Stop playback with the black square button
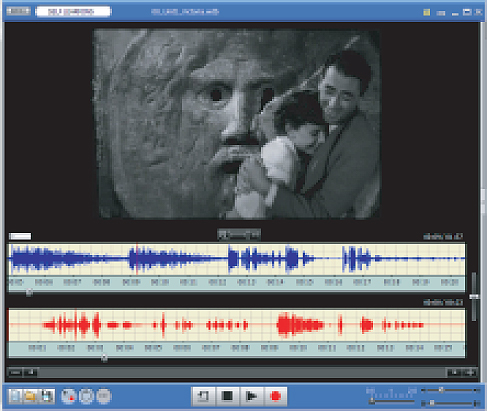Screen dimensions: 488x411 (x=228, y=396)
